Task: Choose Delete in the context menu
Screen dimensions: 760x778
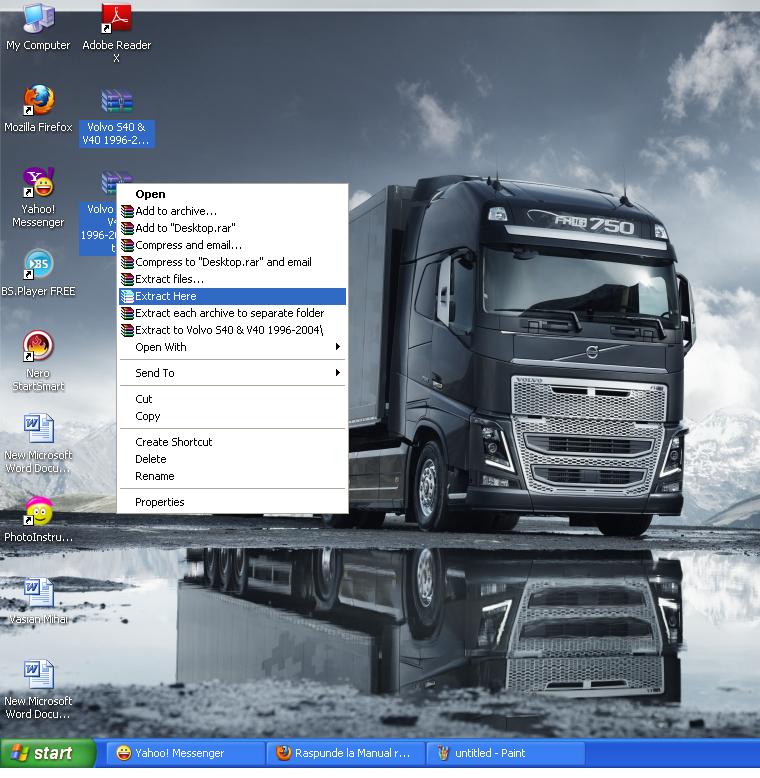Action: (232, 459)
